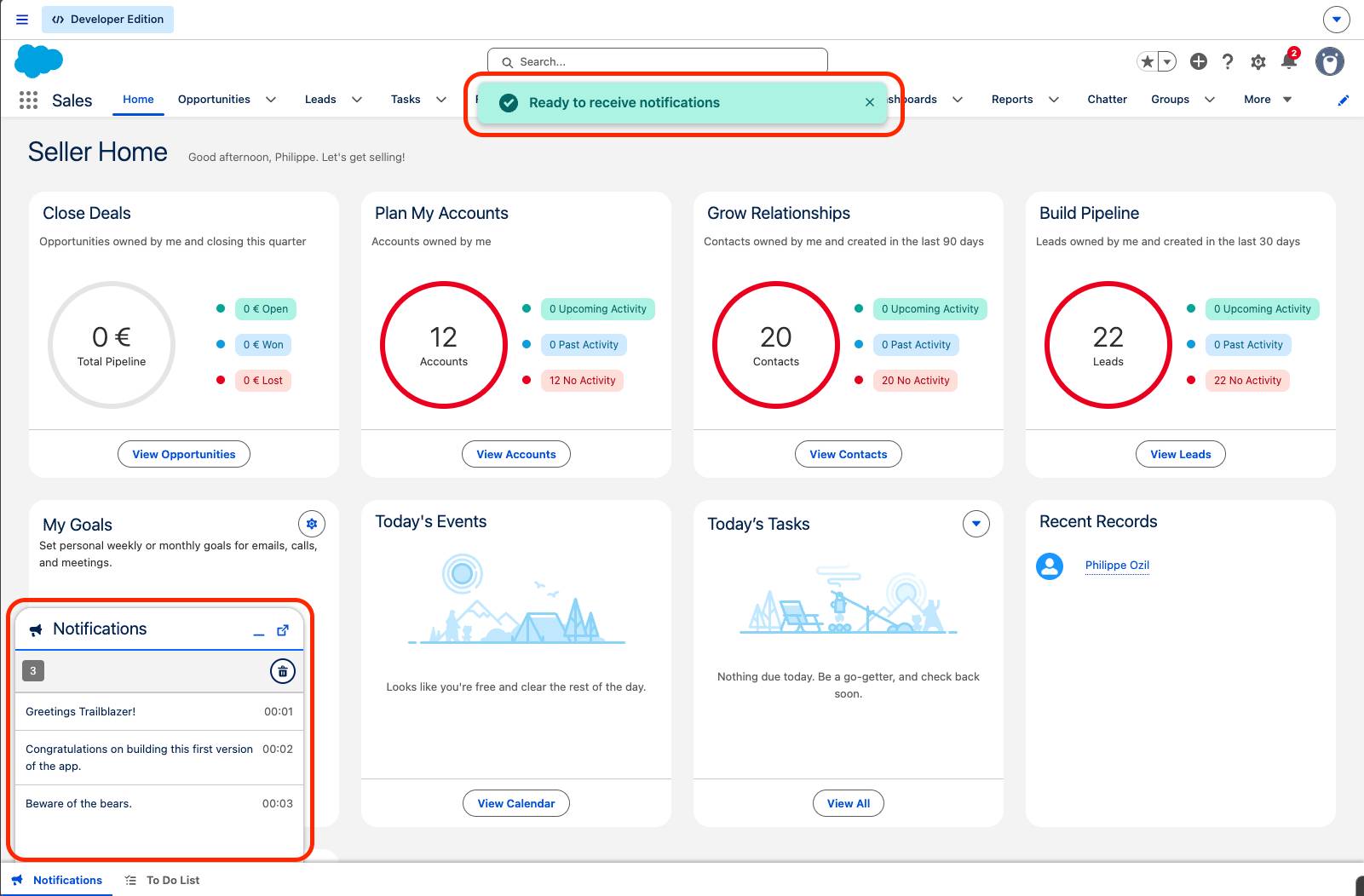Open the Setup gear icon

tap(1258, 61)
